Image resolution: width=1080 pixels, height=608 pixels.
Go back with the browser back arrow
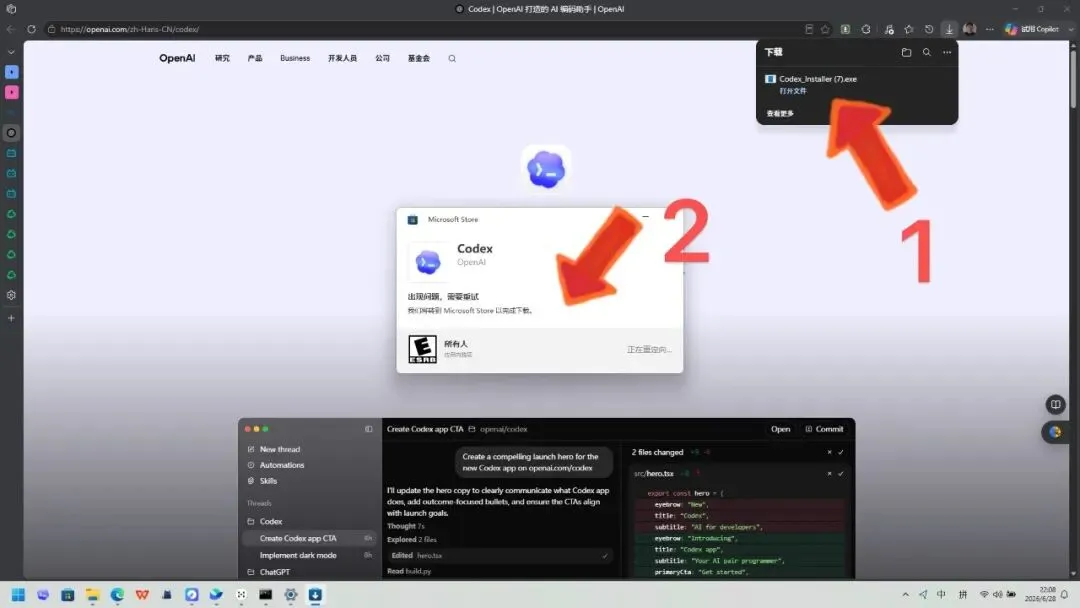coord(10,29)
